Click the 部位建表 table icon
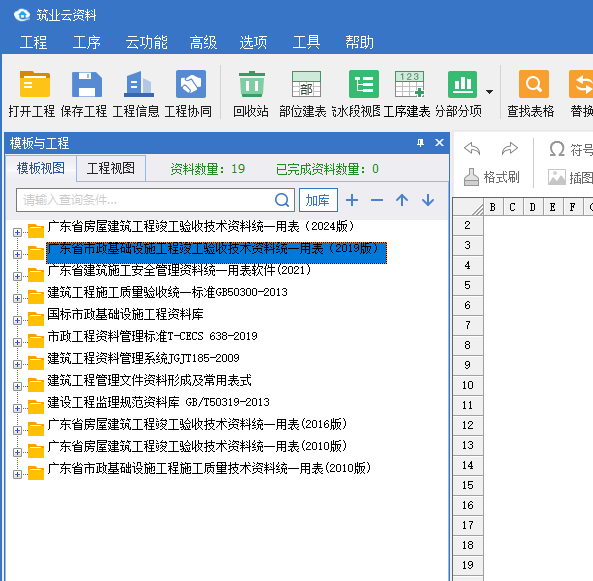The width and height of the screenshot is (593, 581). (306, 84)
